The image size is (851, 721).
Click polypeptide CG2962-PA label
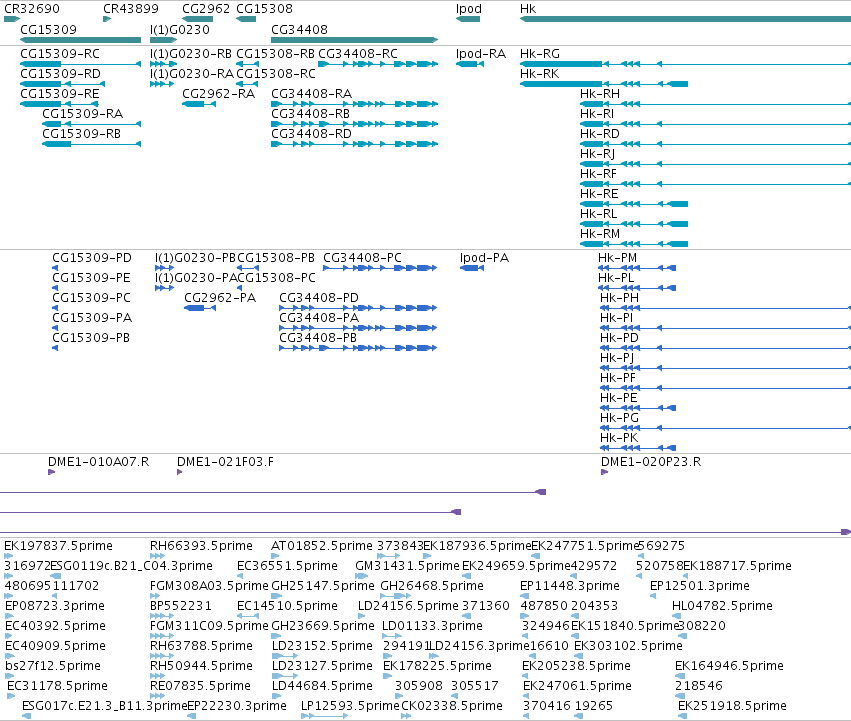[220, 298]
